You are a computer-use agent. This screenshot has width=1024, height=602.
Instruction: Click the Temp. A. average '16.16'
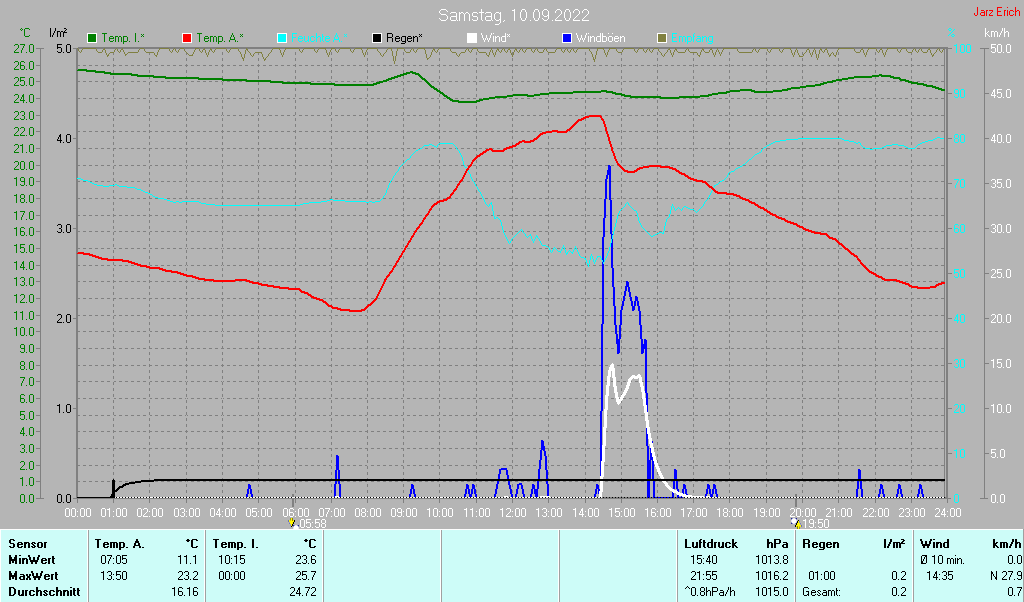pyautogui.click(x=185, y=592)
